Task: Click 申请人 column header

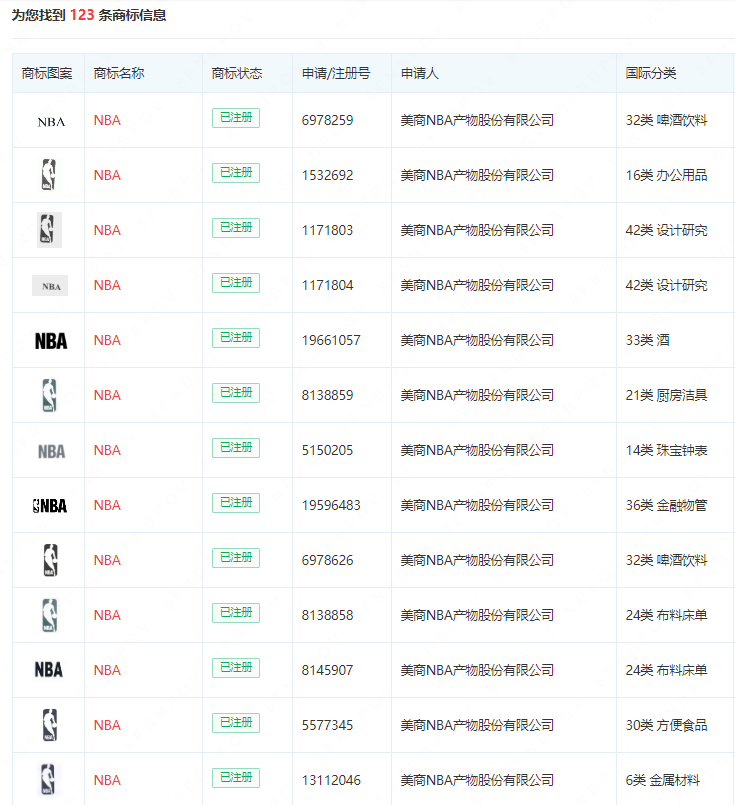Action: click(419, 73)
